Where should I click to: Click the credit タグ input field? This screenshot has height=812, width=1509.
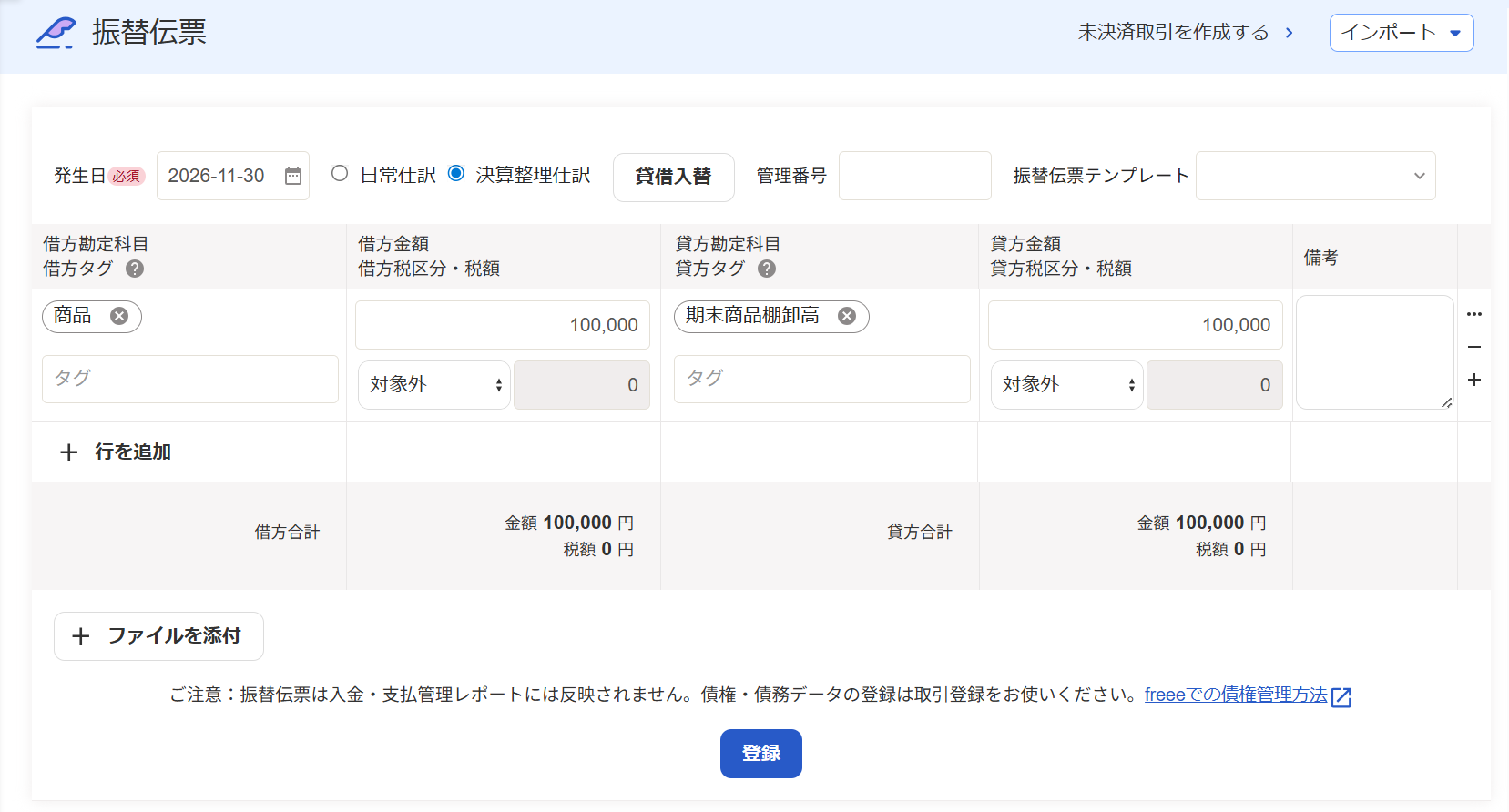(x=822, y=379)
